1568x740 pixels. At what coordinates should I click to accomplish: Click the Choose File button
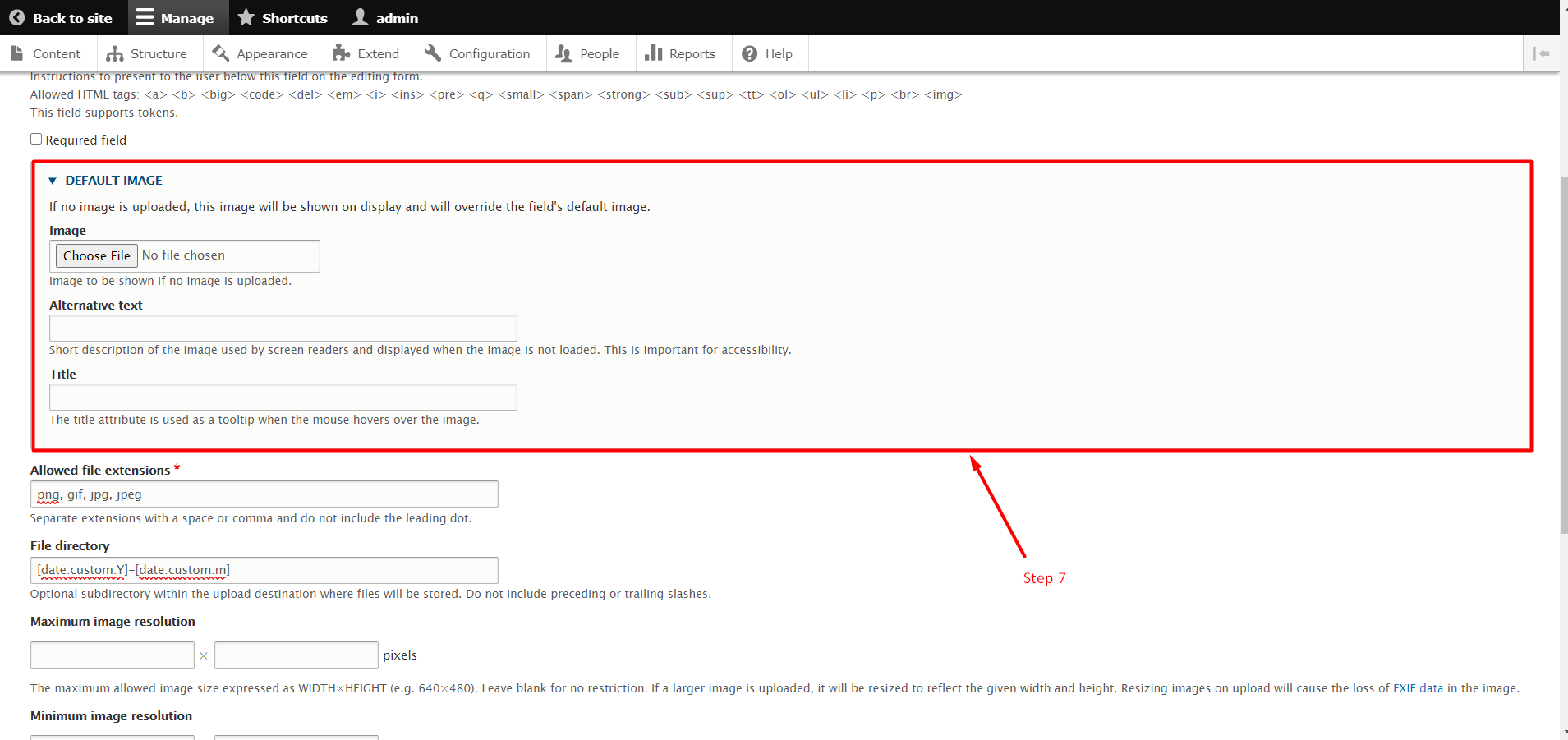tap(97, 255)
